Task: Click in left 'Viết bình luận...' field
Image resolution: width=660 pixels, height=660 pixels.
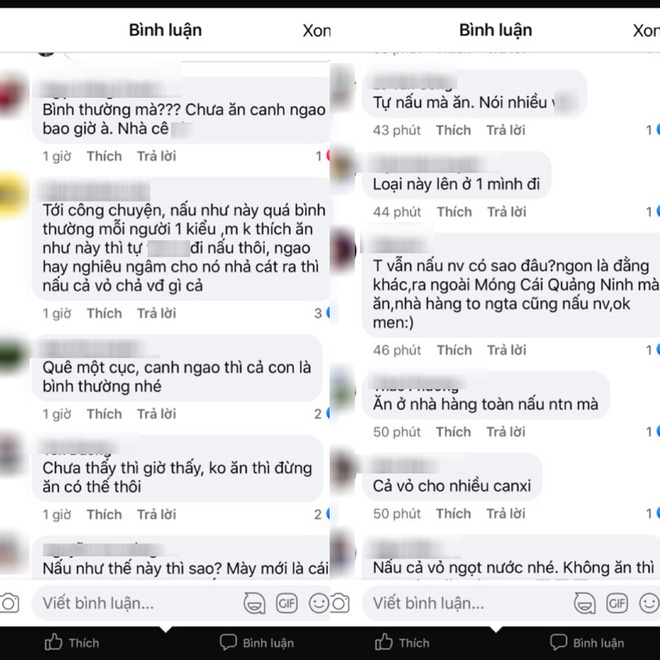Action: (x=135, y=603)
